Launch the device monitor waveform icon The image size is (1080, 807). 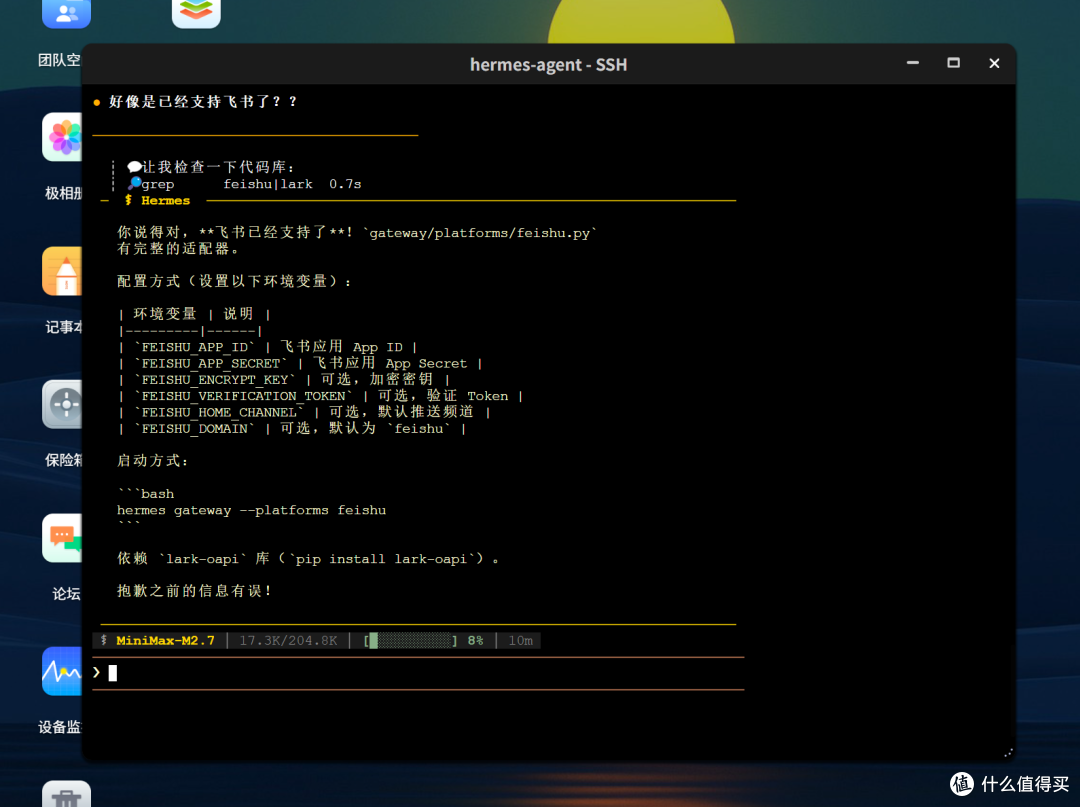pos(63,671)
